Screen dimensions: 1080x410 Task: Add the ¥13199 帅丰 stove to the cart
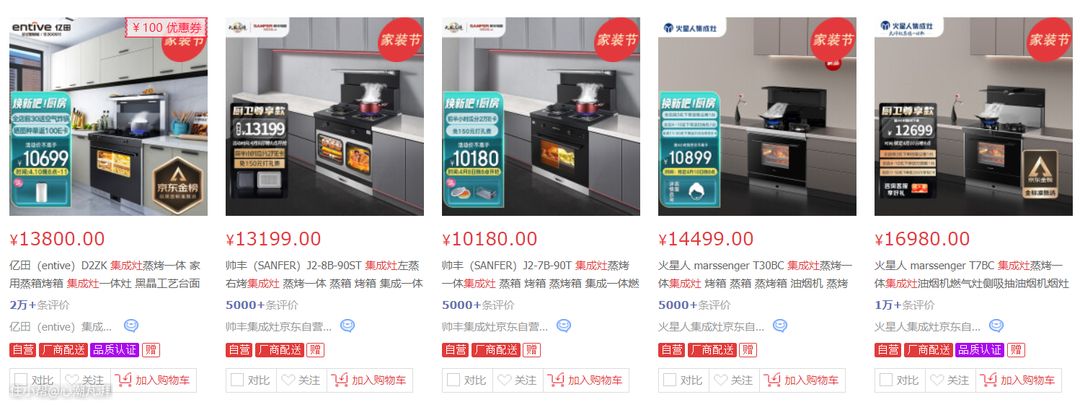pyautogui.click(x=368, y=380)
